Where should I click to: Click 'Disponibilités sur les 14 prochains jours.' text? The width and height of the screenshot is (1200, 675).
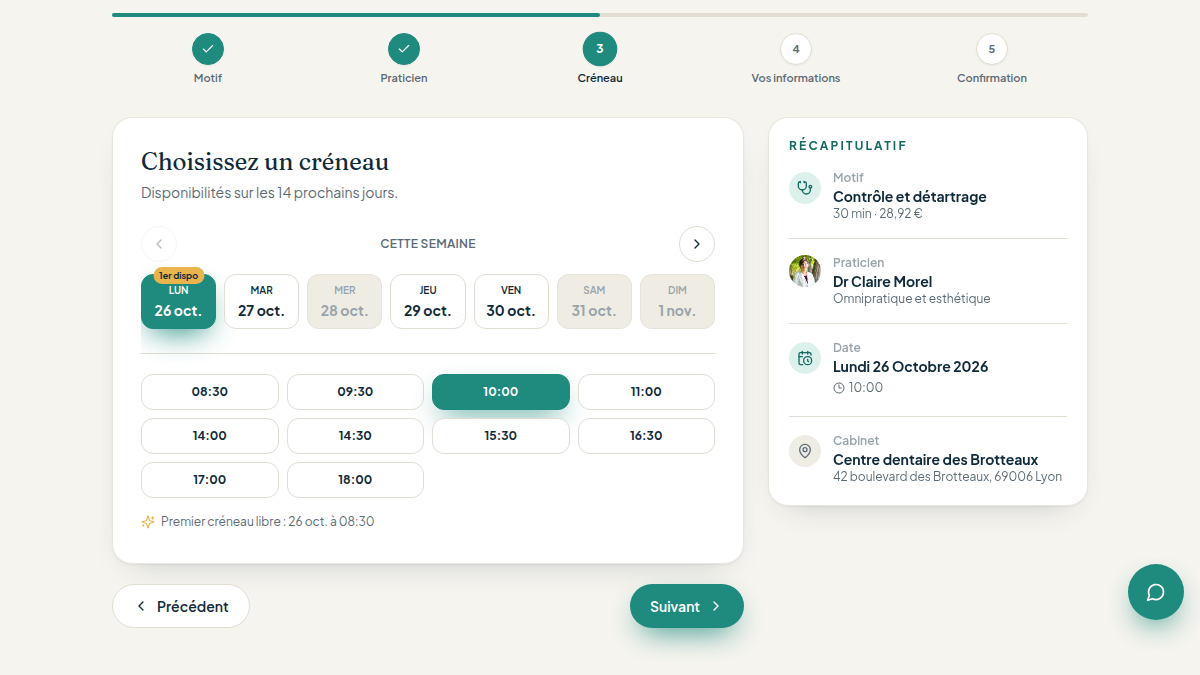[x=269, y=193]
